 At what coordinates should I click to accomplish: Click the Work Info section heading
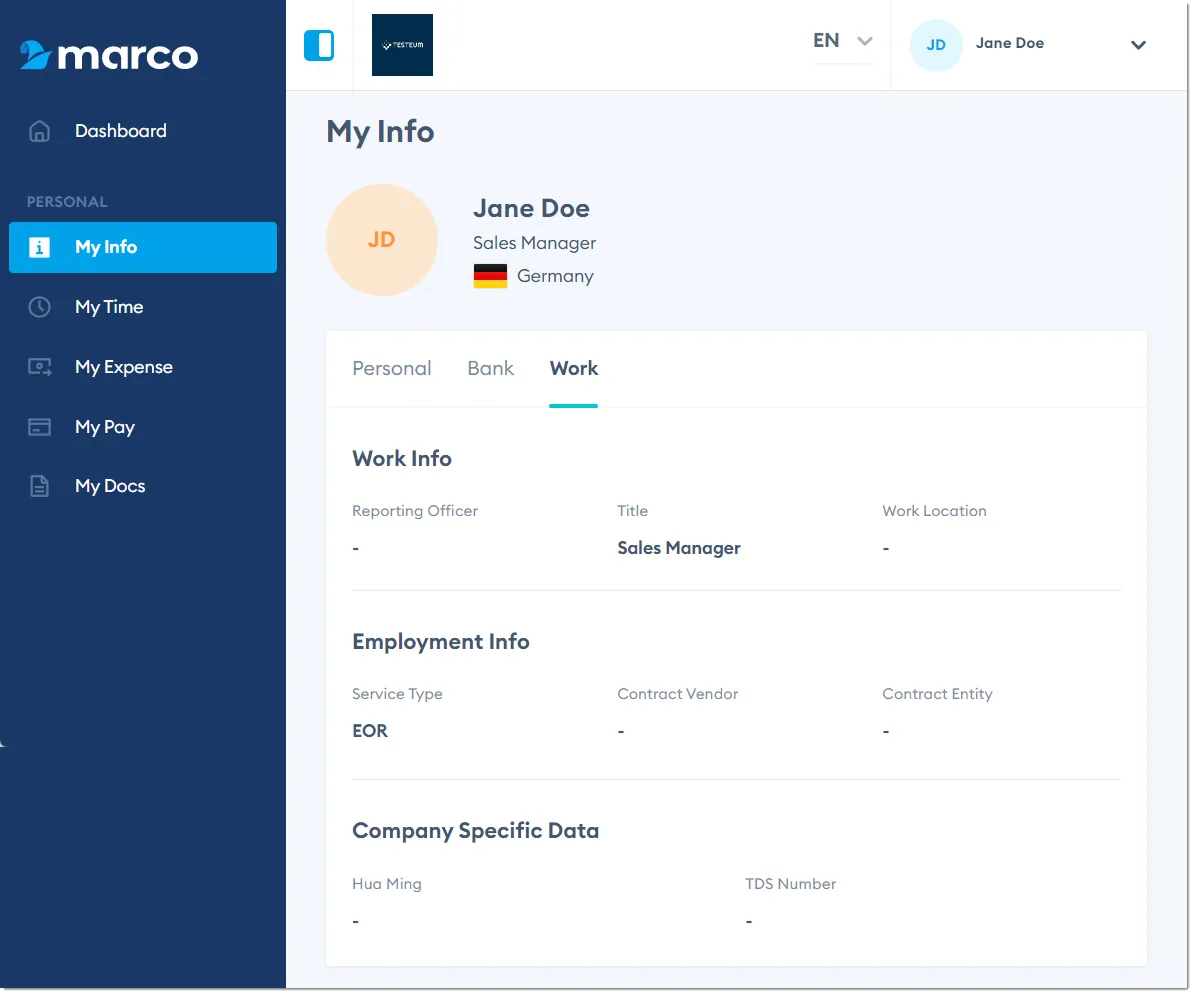(402, 459)
